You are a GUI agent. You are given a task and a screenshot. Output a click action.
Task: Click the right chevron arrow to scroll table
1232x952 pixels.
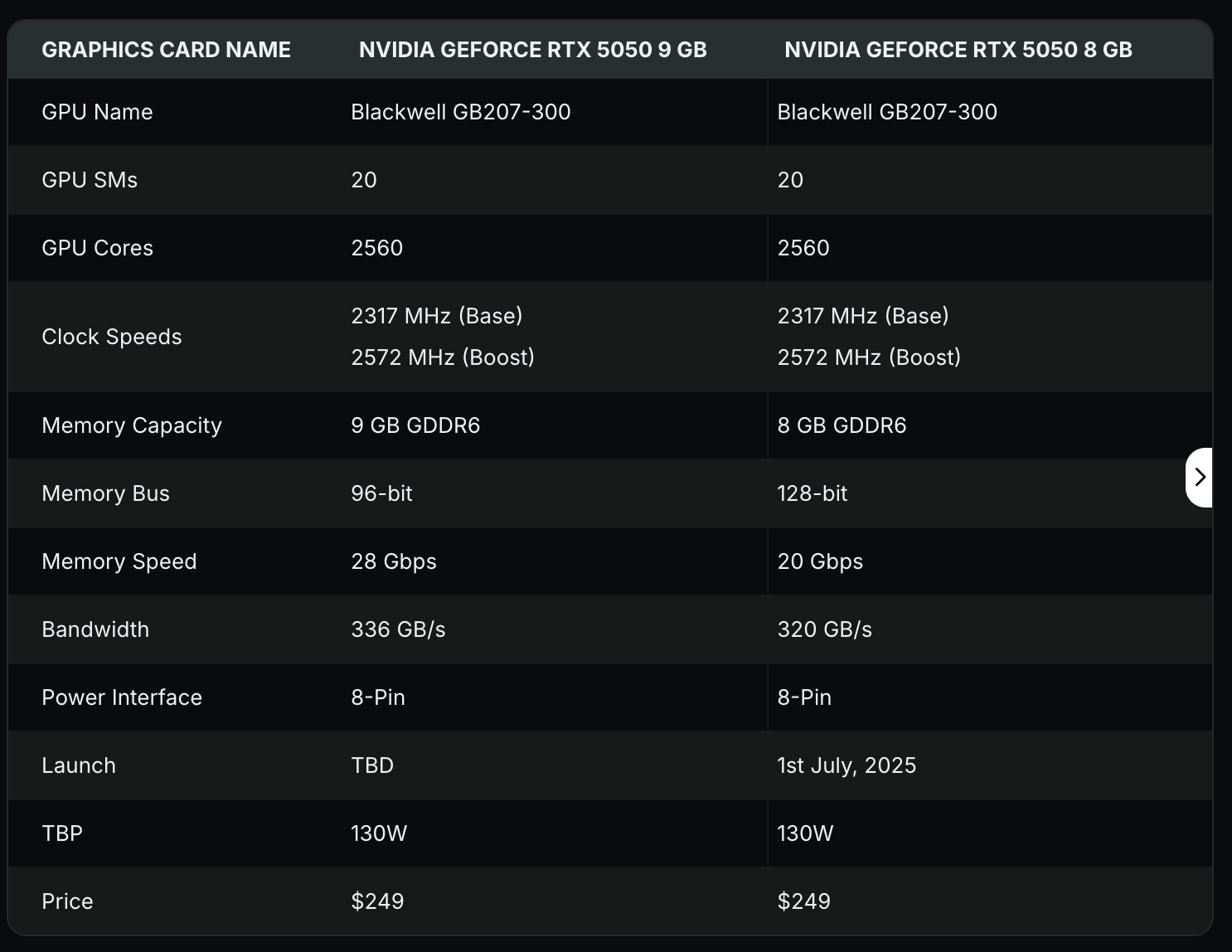coord(1200,477)
